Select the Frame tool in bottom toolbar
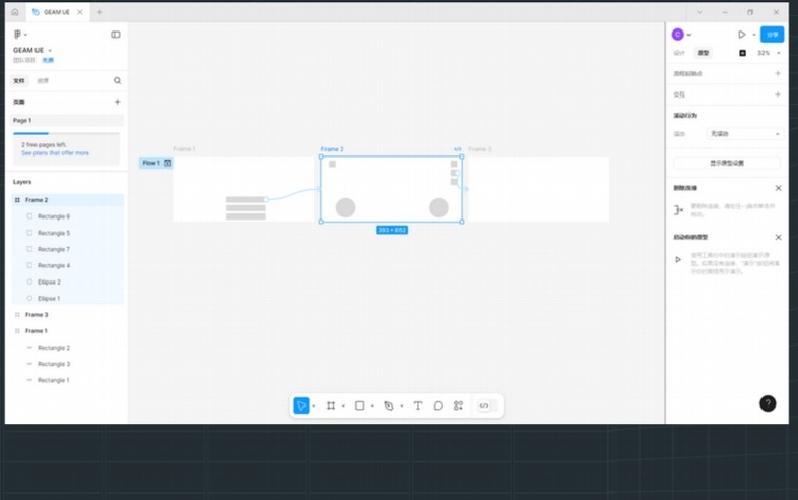This screenshot has width=798, height=500. [x=331, y=405]
